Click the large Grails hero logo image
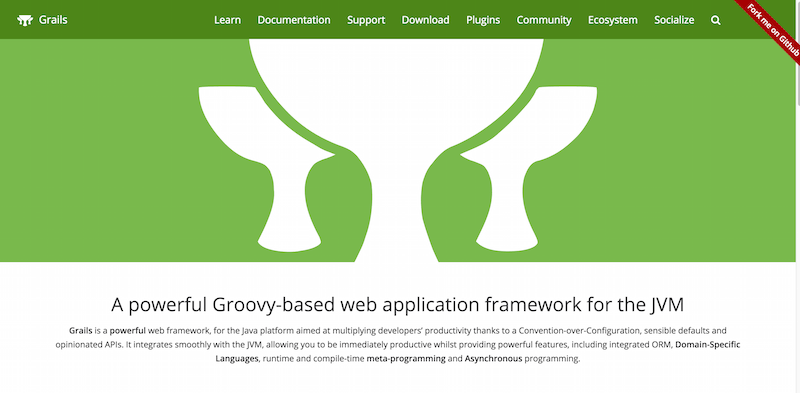The width and height of the screenshot is (800, 393). coord(397,151)
